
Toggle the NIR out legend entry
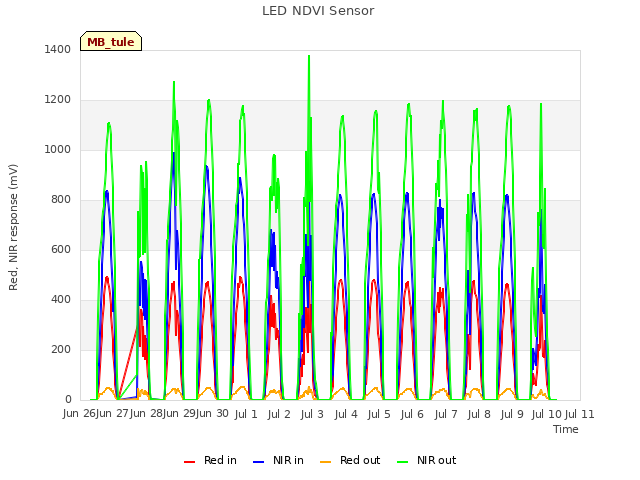point(427,460)
